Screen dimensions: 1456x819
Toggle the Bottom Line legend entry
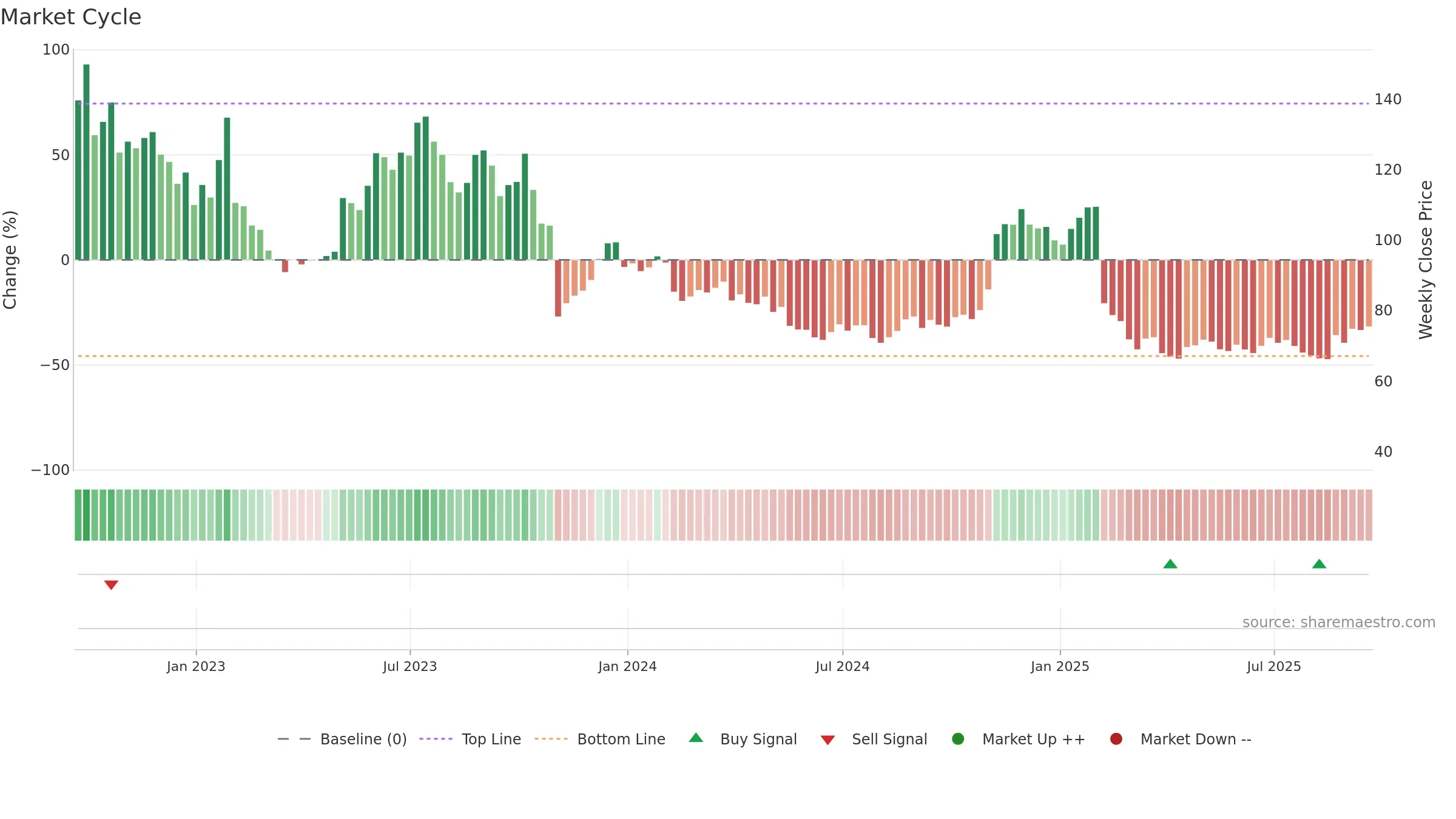600,739
